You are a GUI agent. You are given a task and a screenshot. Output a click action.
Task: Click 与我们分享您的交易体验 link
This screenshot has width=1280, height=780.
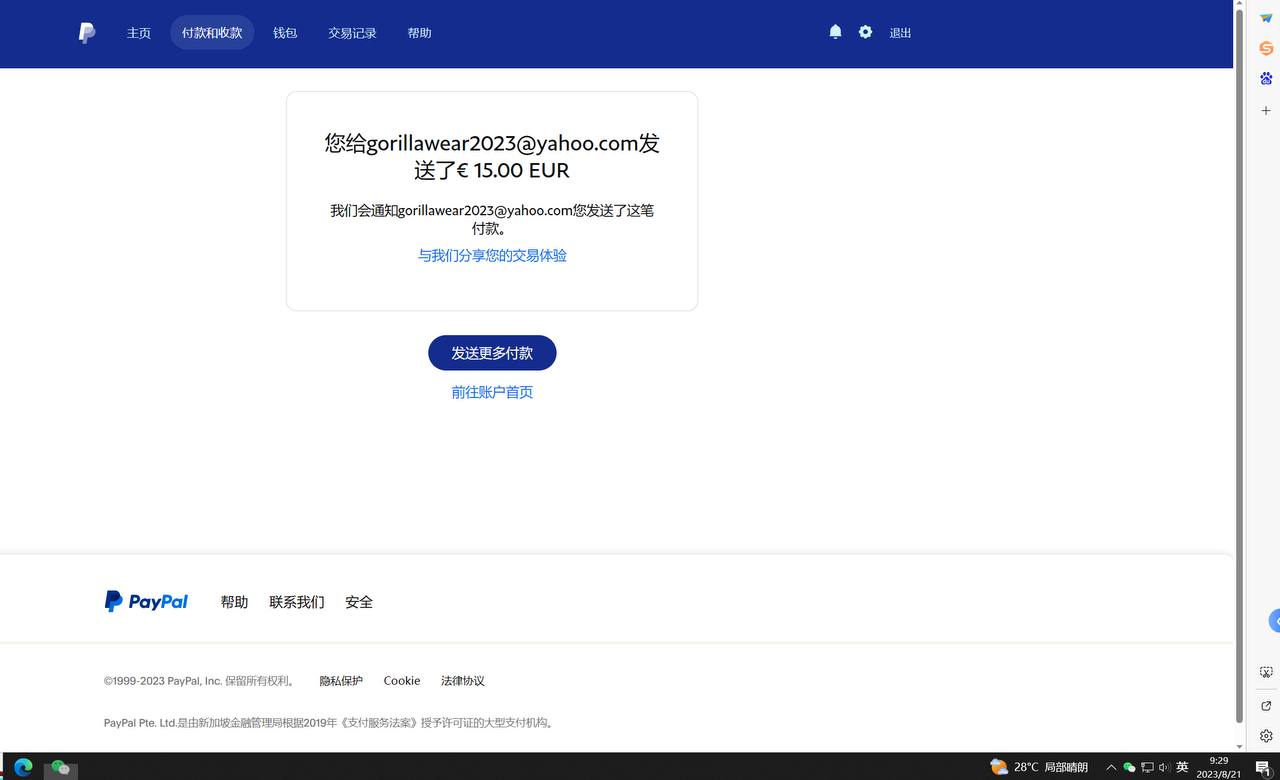click(492, 255)
